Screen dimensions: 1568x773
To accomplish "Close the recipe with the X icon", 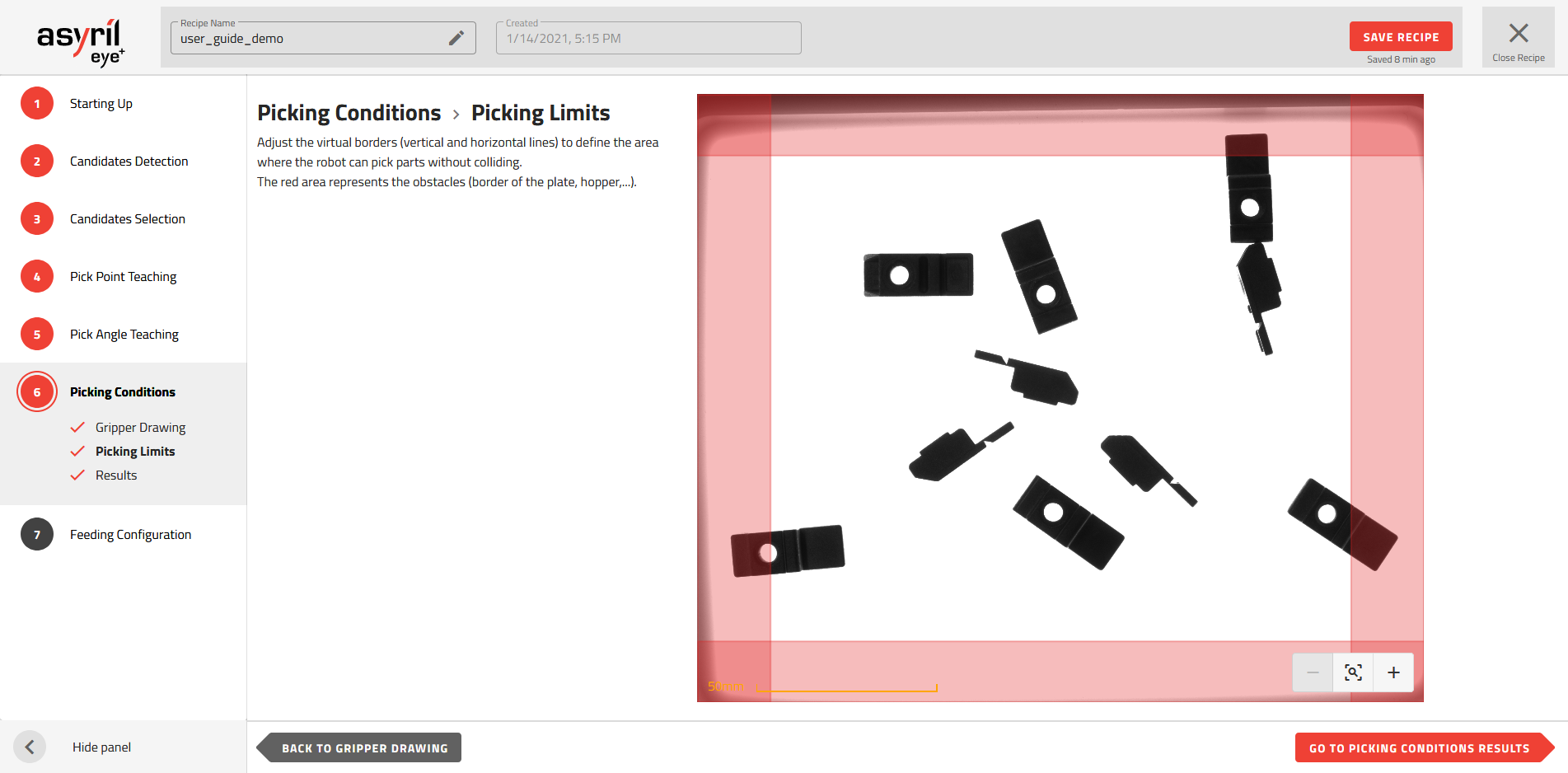I will 1518,33.
